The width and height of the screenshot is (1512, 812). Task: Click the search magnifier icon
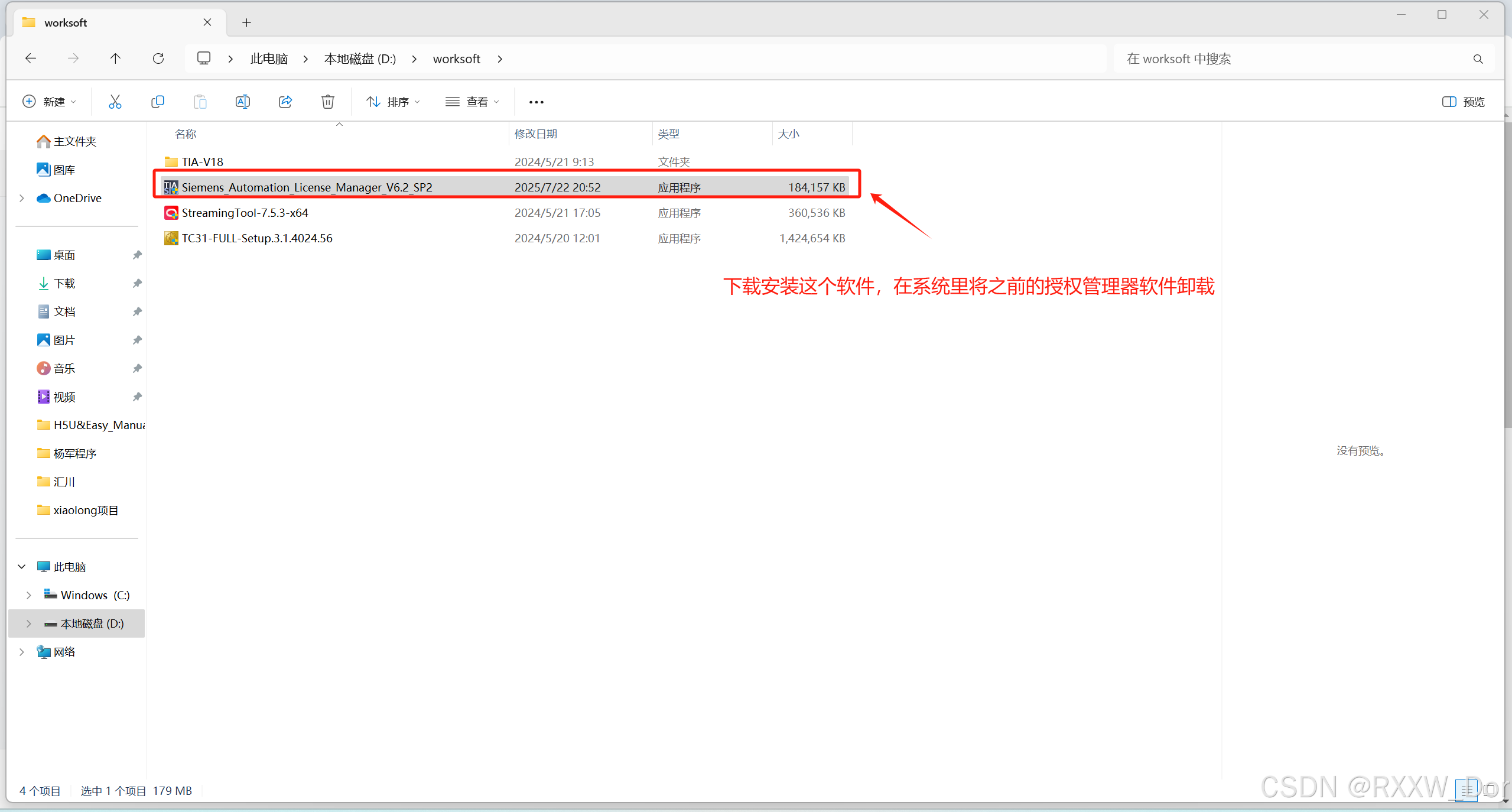click(x=1478, y=59)
